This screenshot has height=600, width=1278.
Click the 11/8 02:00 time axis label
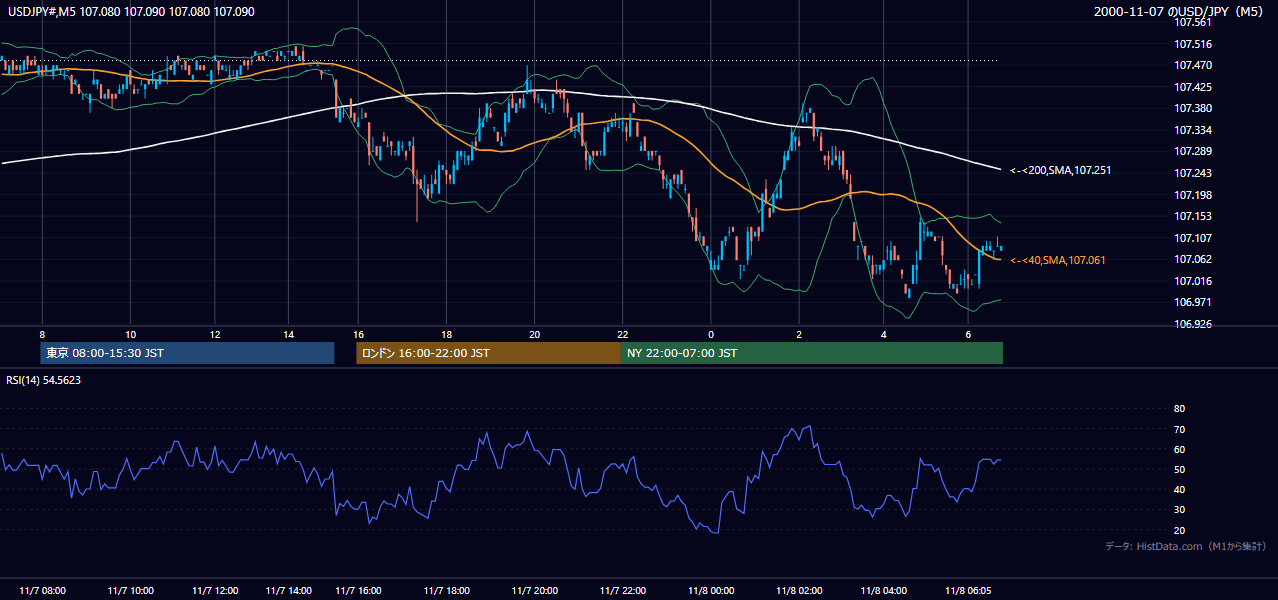pyautogui.click(x=799, y=591)
